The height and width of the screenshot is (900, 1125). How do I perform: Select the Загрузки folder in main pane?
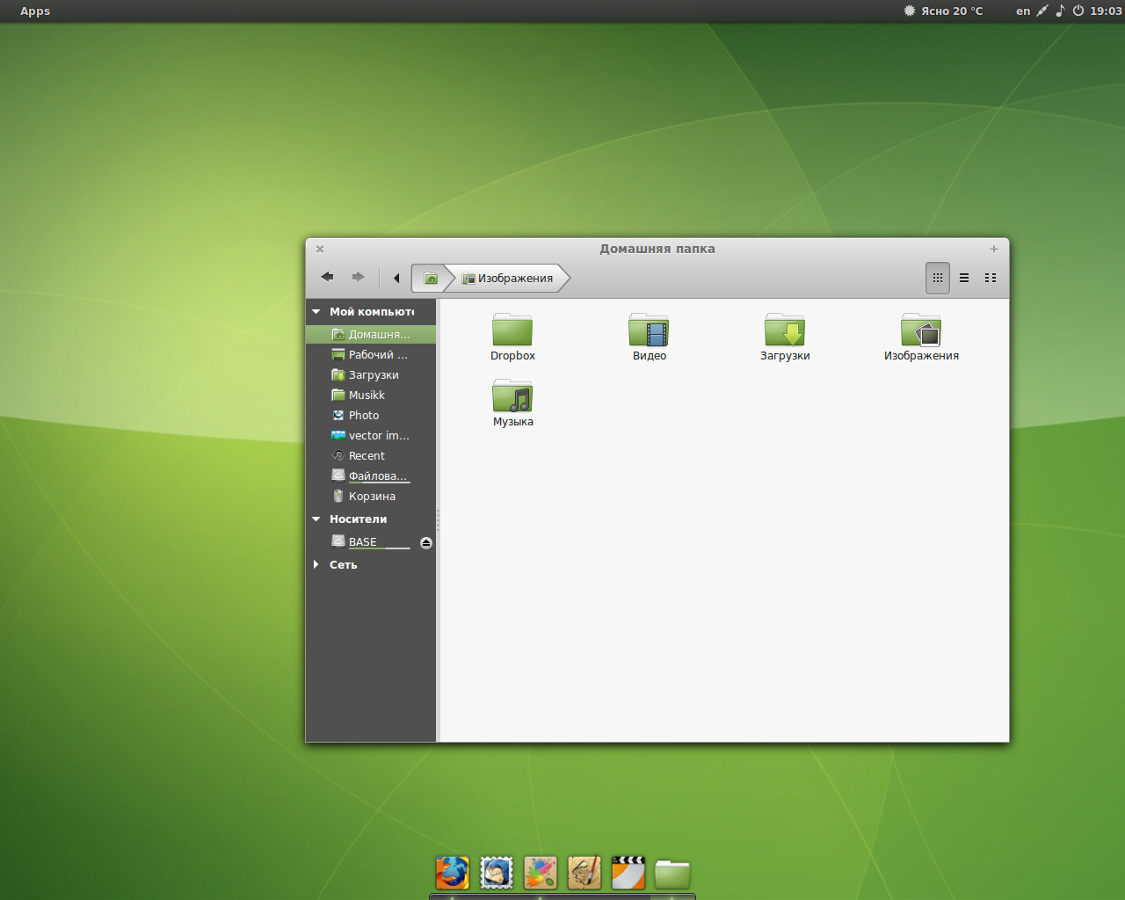point(785,337)
